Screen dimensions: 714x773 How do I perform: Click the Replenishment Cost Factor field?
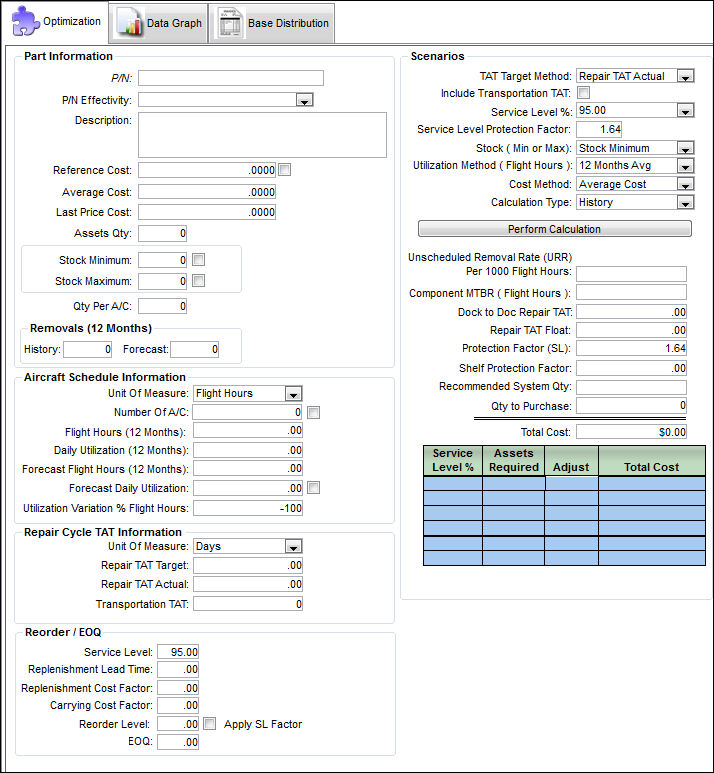pyautogui.click(x=178, y=688)
